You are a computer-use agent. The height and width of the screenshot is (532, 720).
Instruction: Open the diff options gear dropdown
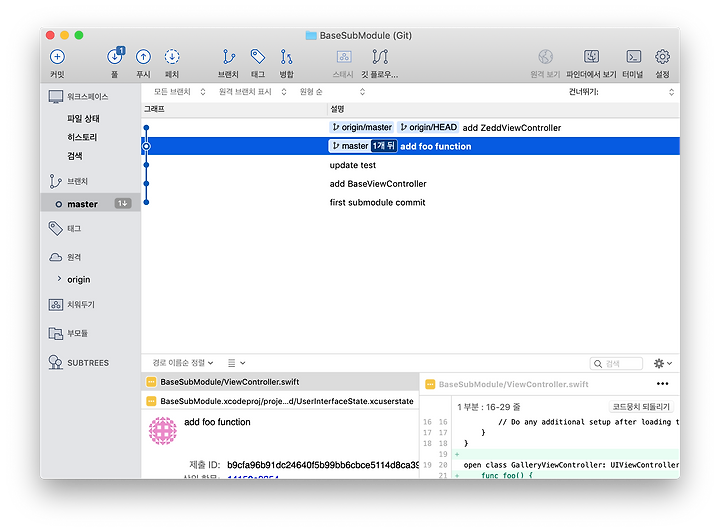click(663, 364)
